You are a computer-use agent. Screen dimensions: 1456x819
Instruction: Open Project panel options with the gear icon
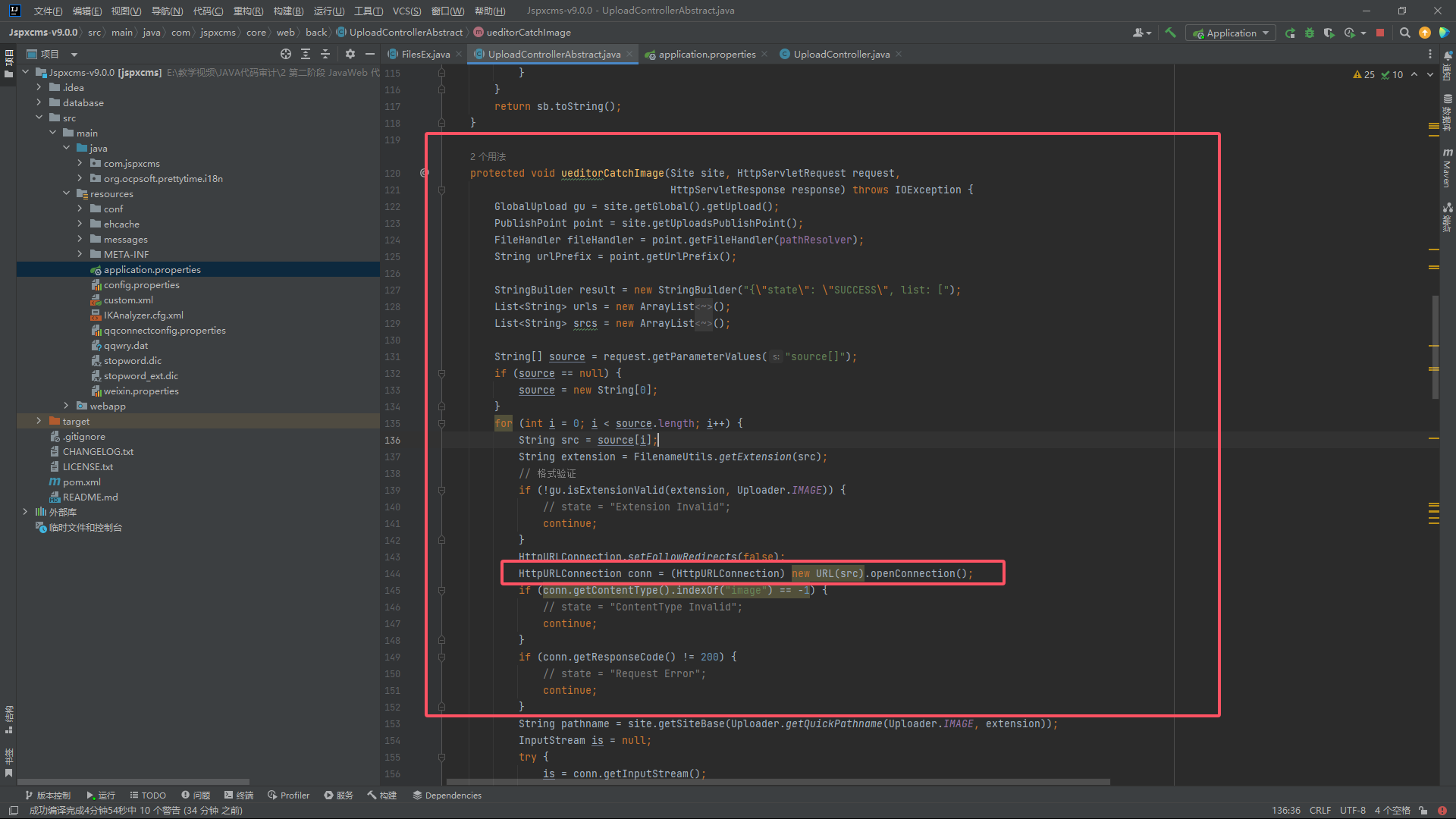coord(350,54)
